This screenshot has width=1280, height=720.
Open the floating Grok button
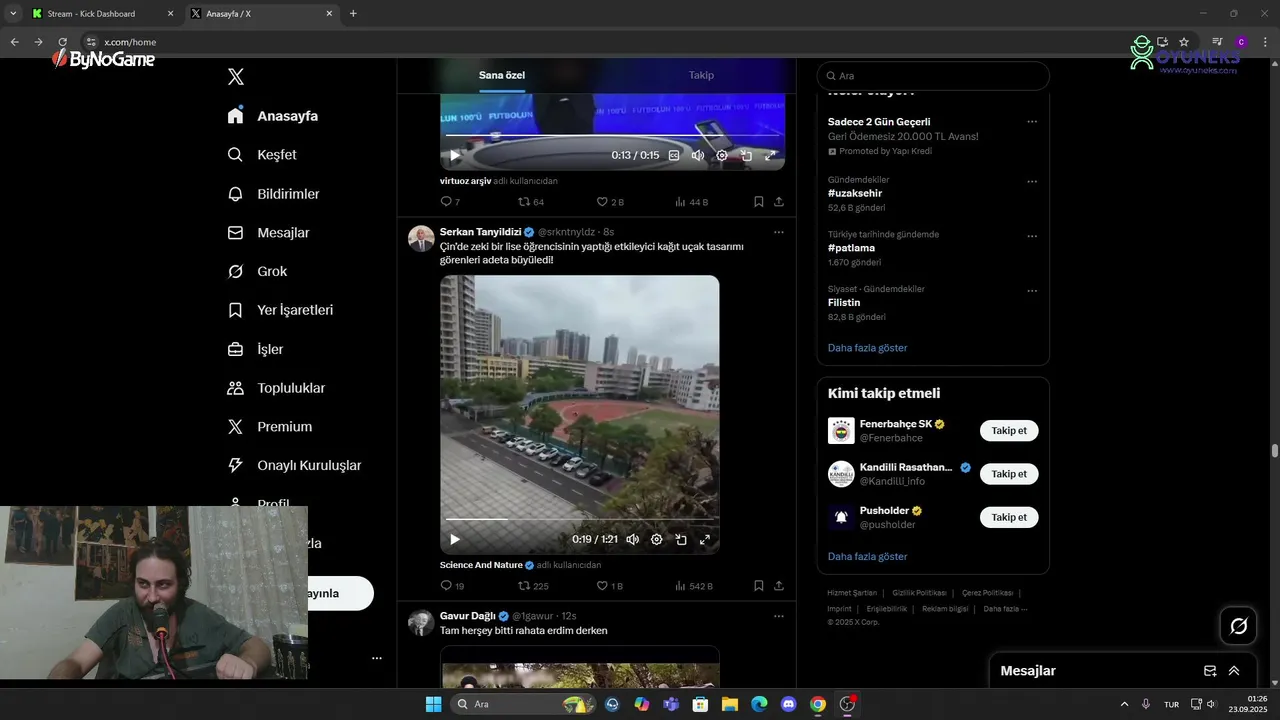pos(1239,626)
